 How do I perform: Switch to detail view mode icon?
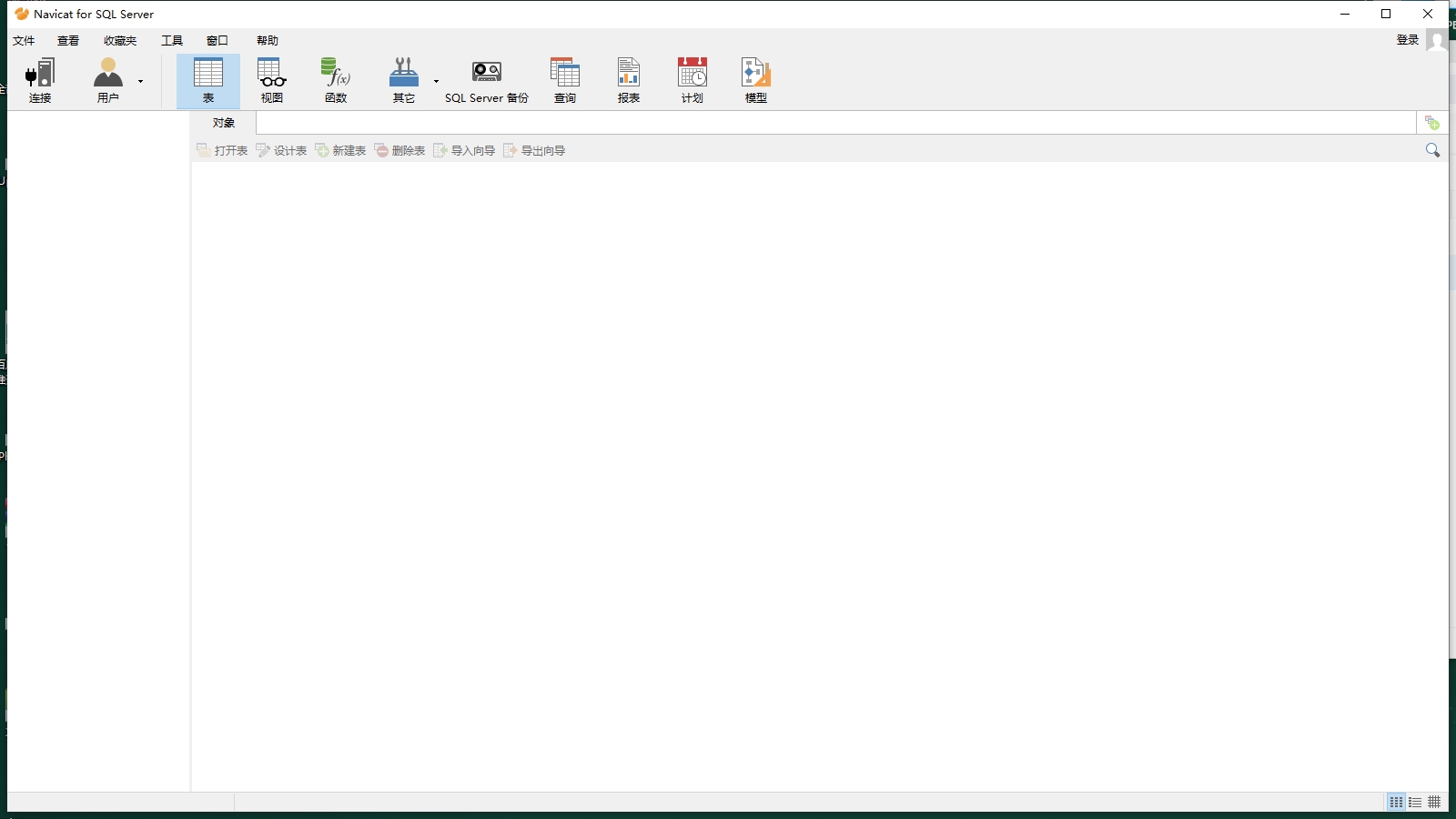tap(1415, 802)
